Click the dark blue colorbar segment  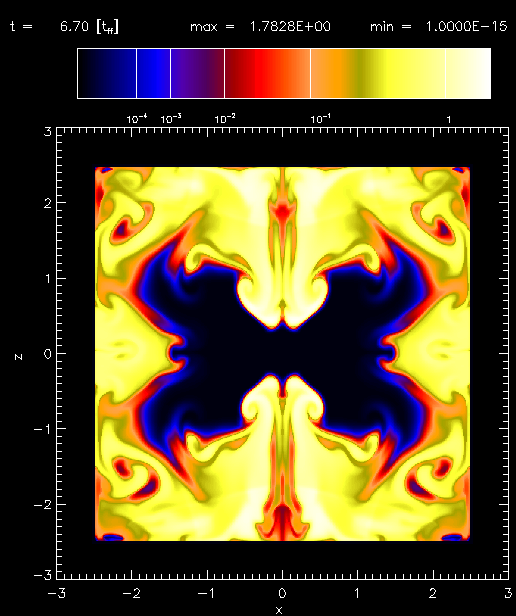click(x=107, y=73)
